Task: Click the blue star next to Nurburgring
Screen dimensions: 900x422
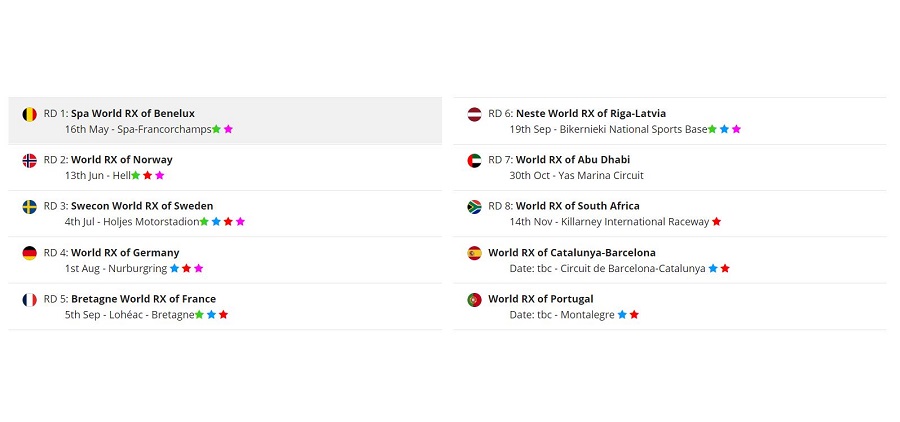Action: (174, 269)
